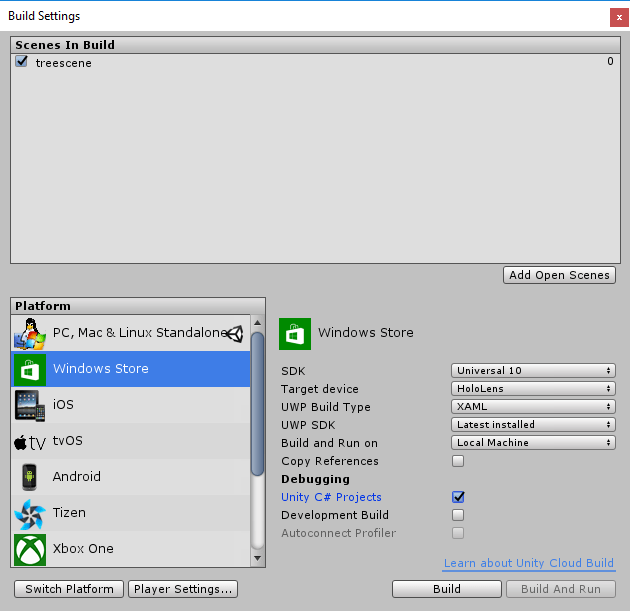630x611 pixels.
Task: Disable the Unity C# Projects checkbox
Action: [458, 497]
